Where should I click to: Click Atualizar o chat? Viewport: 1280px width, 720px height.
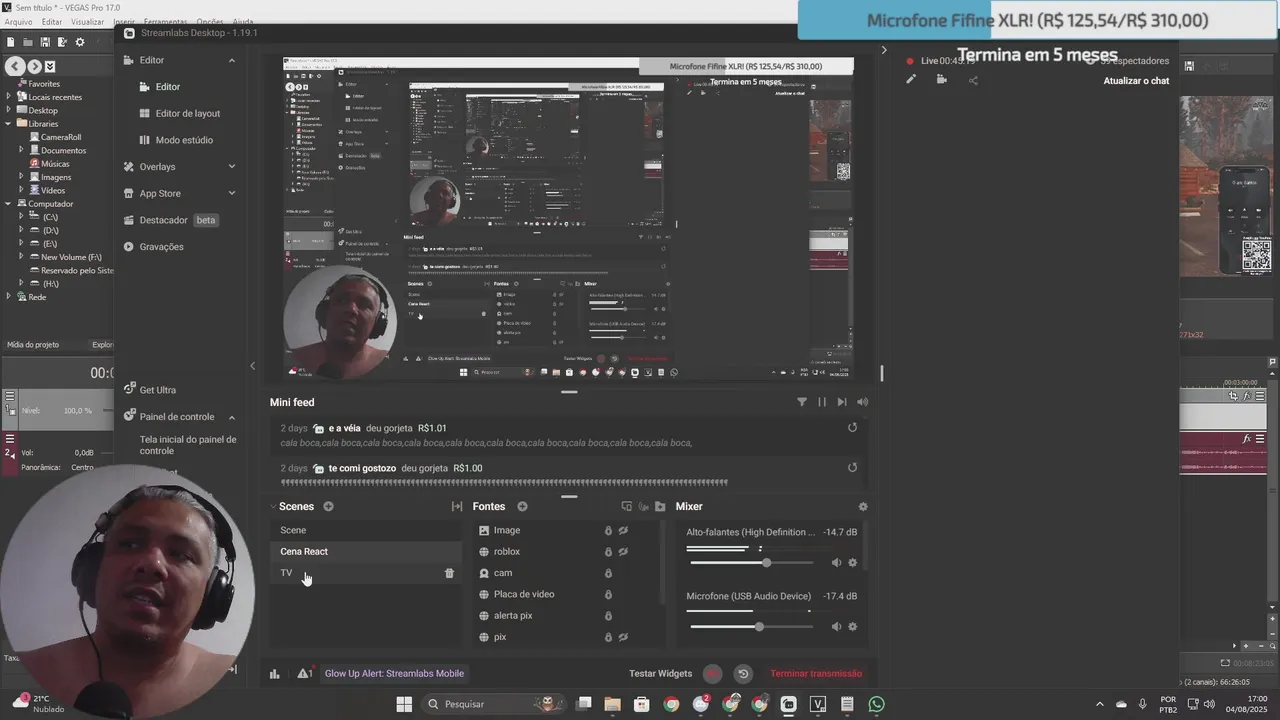(1136, 81)
